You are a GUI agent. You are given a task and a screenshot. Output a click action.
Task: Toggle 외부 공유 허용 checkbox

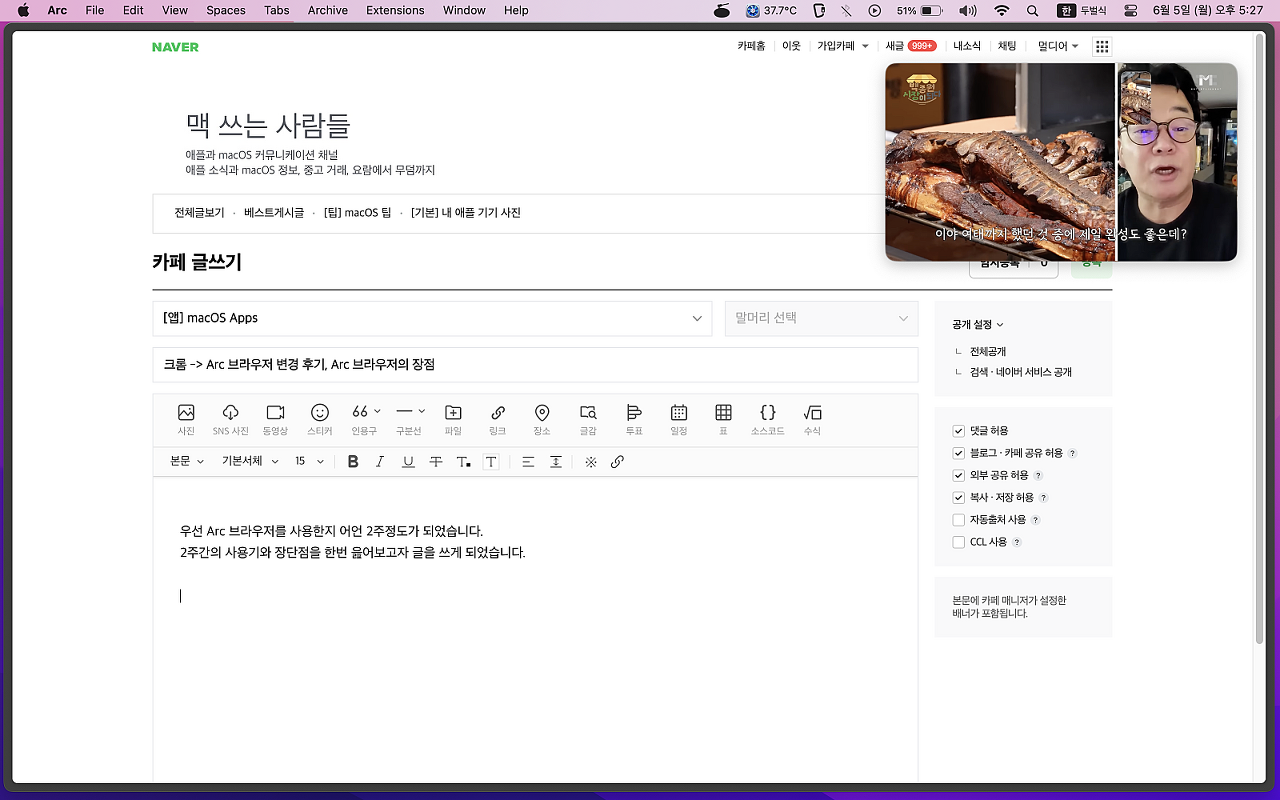click(x=959, y=475)
